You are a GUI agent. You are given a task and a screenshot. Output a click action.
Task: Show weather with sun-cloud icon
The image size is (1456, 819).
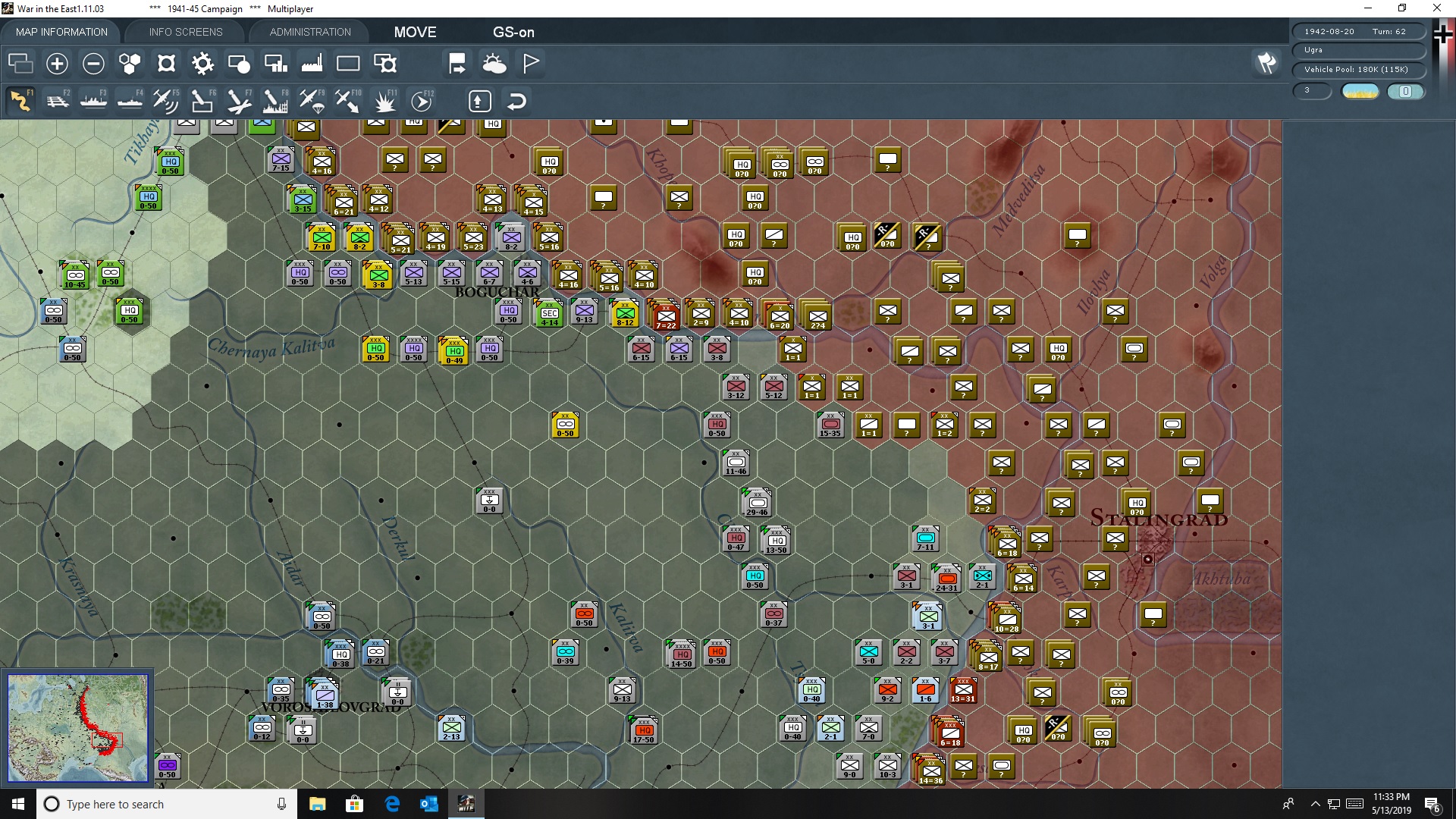[494, 63]
